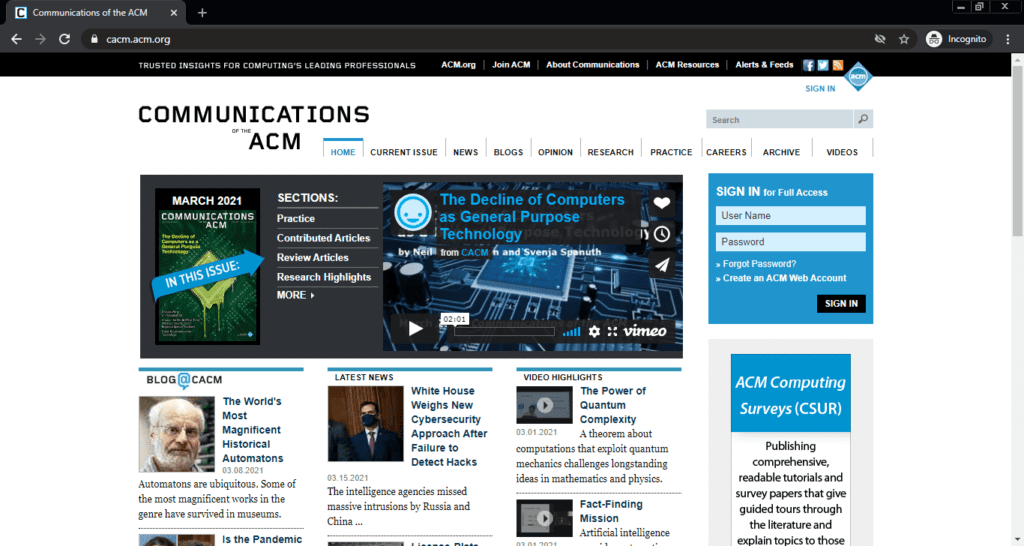Enter fullscreen on the video
1024x546 pixels.
[x=612, y=331]
